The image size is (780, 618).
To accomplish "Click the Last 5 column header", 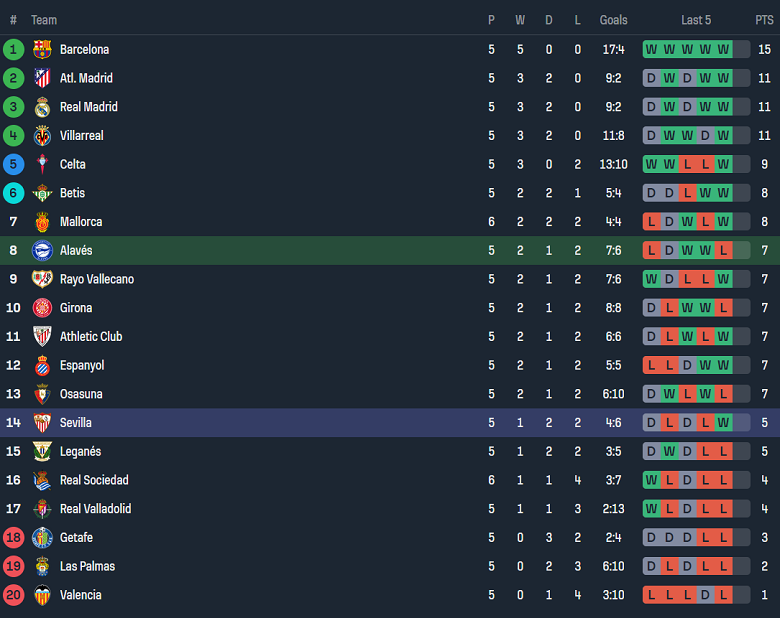I will (696, 20).
